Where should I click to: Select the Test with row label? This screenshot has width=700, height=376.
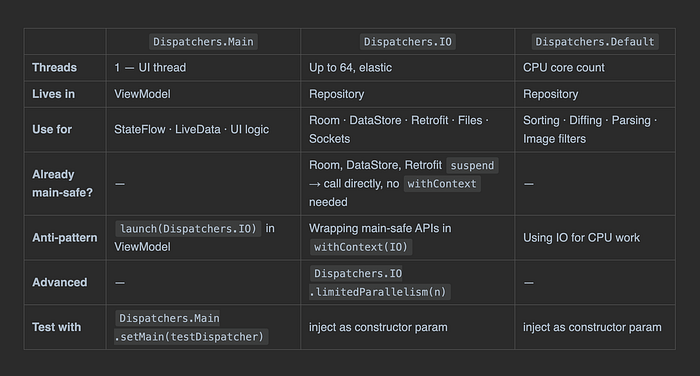click(x=57, y=327)
